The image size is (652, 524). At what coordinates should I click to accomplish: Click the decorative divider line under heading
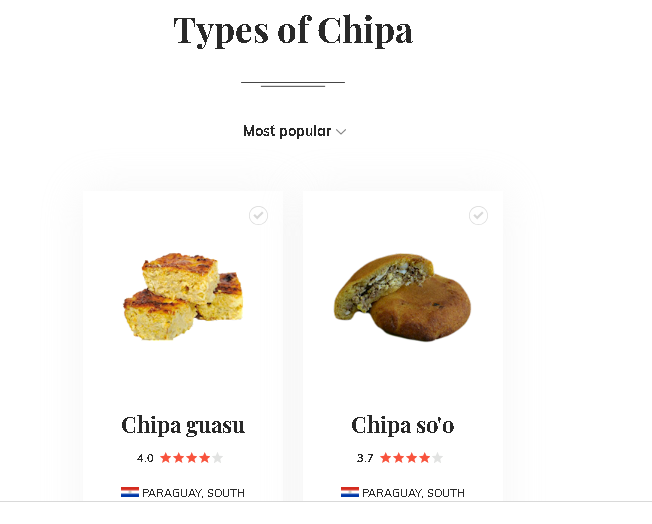293,84
